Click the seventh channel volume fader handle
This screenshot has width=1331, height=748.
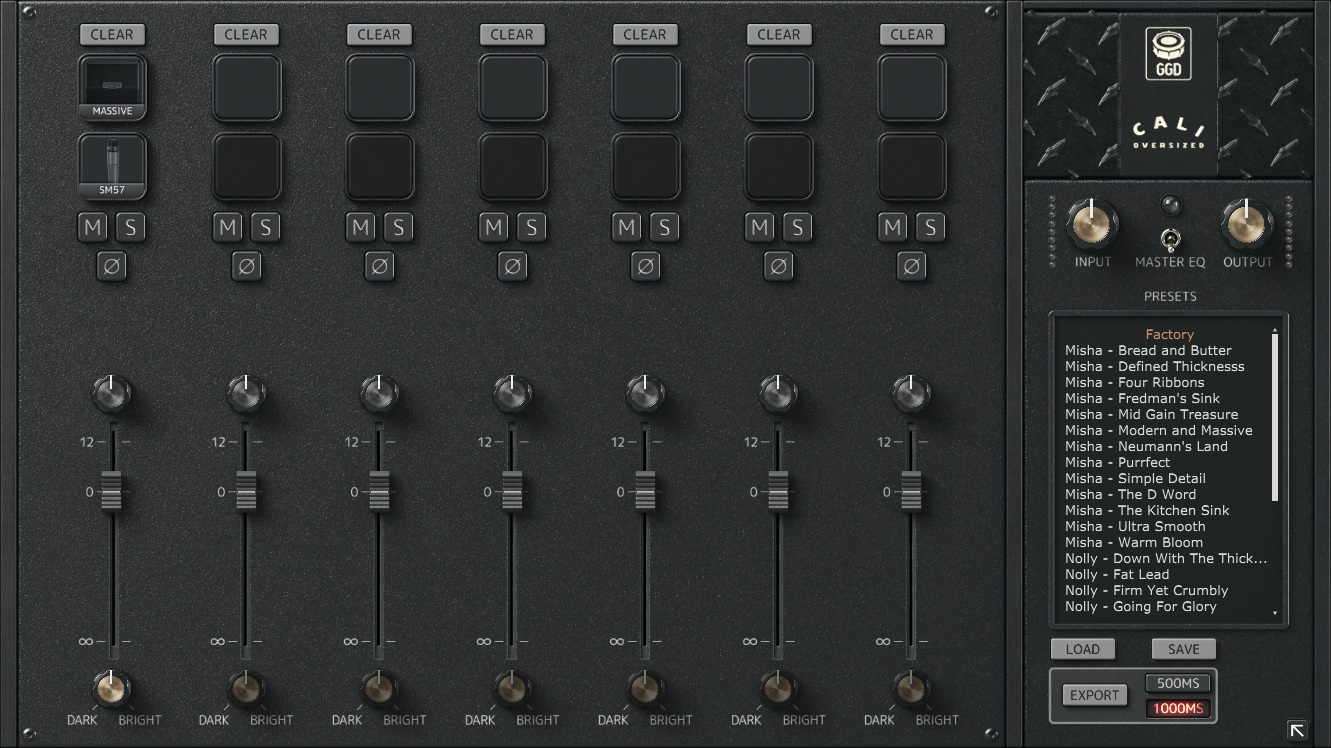(911, 490)
